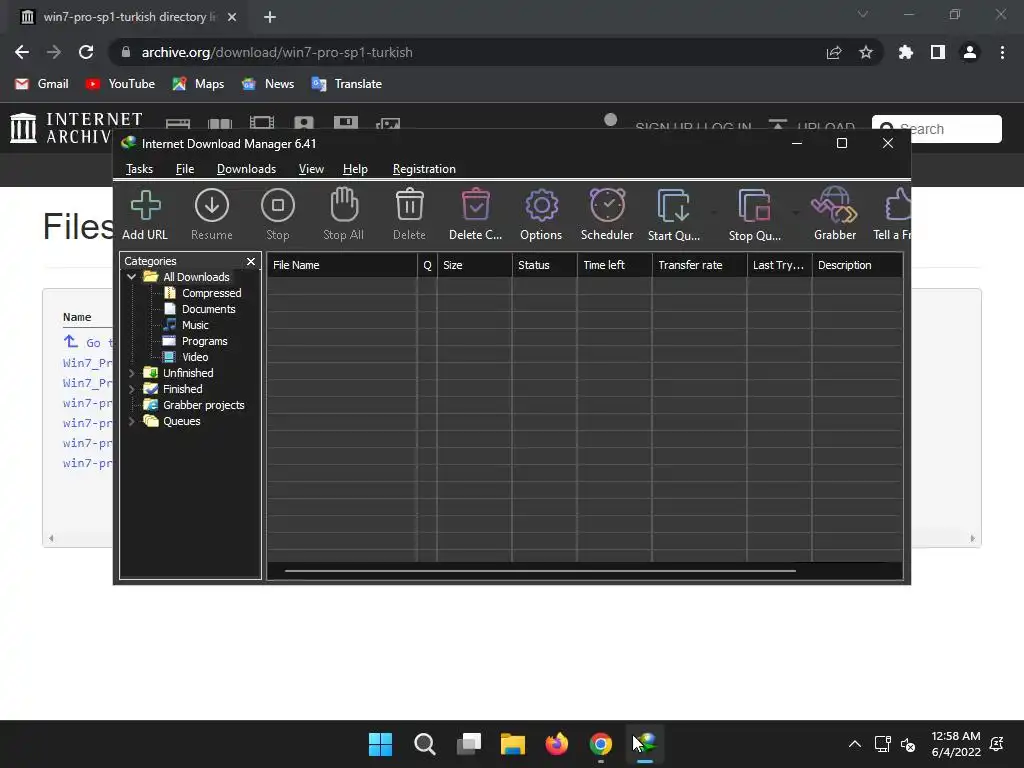
Task: Open Stop Queue dropdown arrow
Action: [795, 213]
